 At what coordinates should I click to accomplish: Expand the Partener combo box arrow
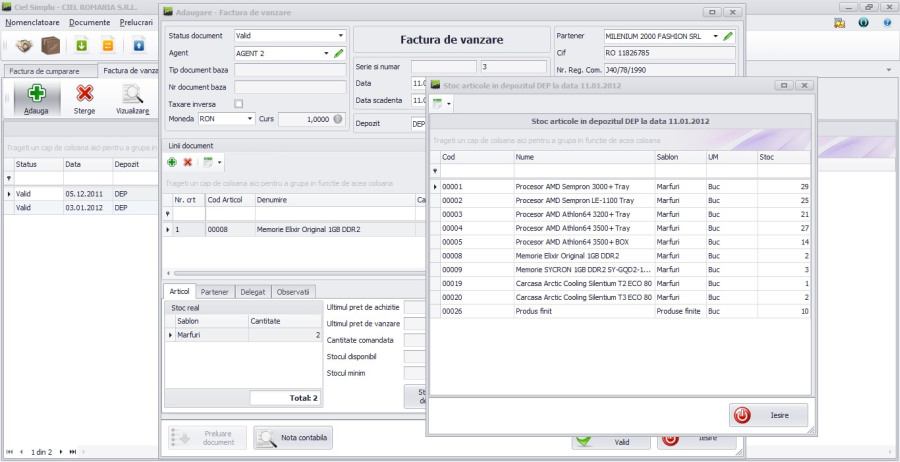tap(716, 36)
